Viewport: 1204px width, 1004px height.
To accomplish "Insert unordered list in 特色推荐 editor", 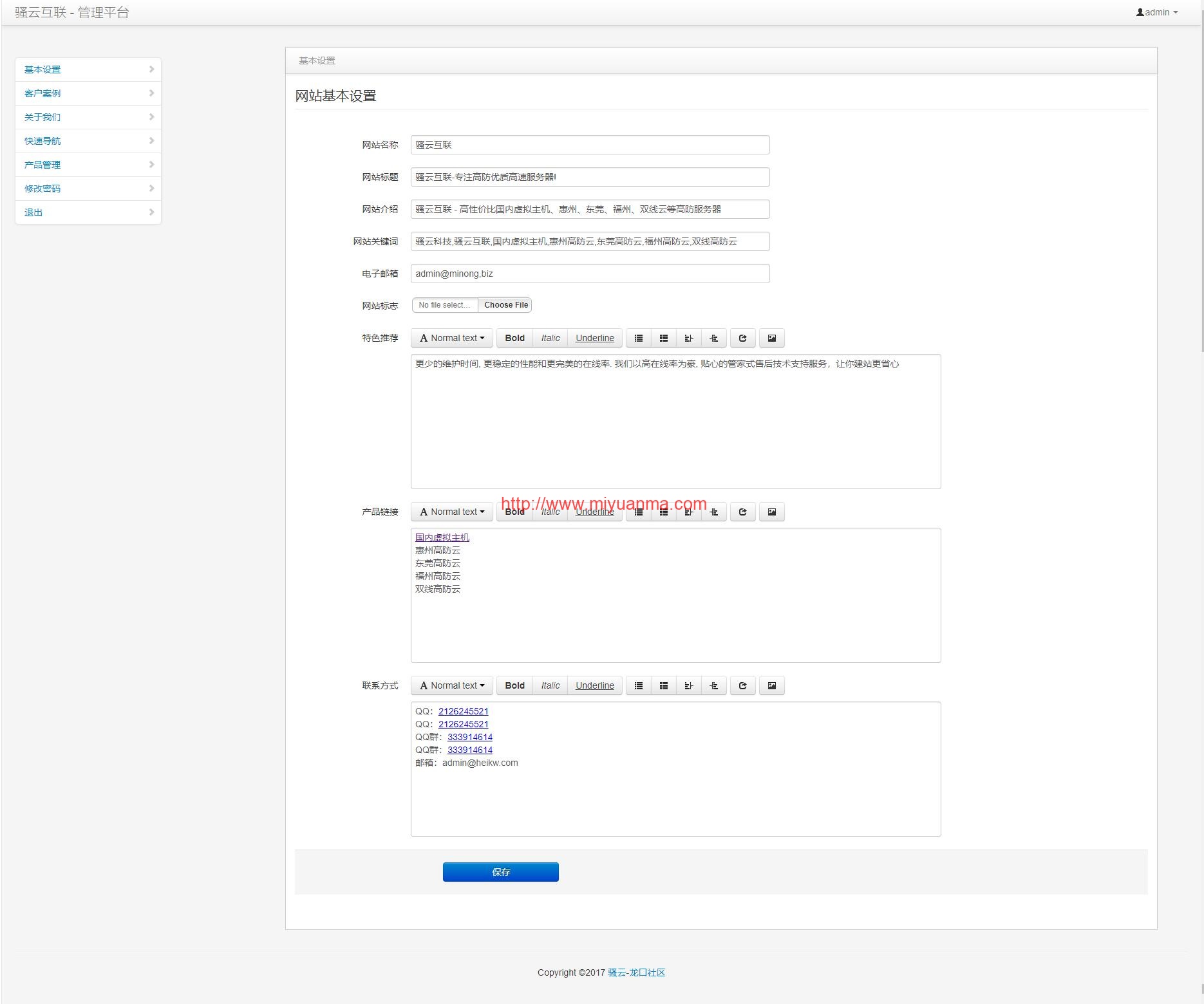I will 639,338.
